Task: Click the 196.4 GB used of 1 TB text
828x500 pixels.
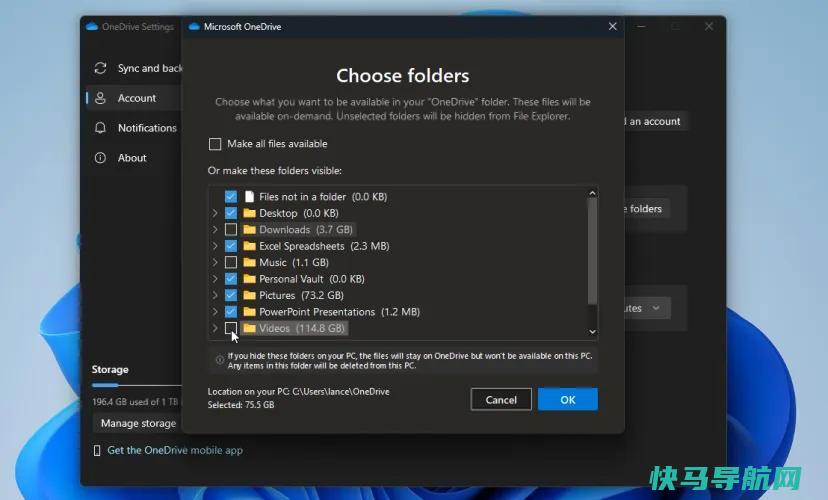Action: point(135,402)
